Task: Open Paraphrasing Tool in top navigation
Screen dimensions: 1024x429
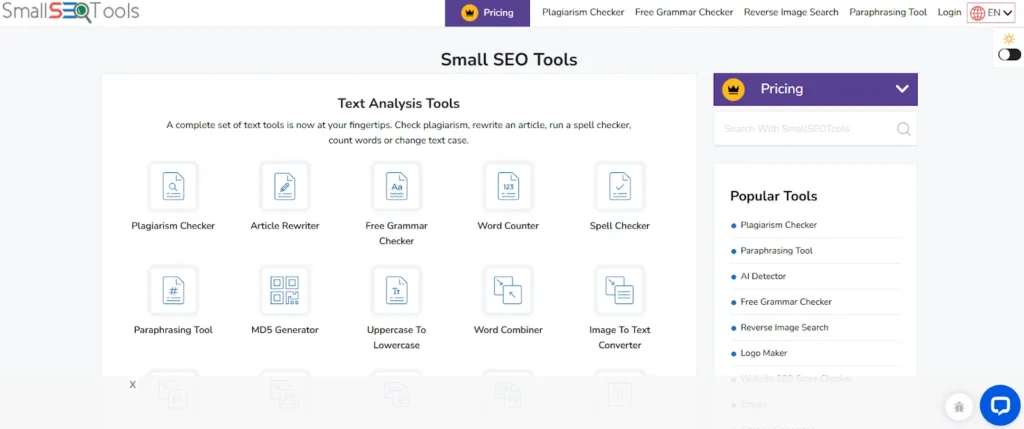Action: click(x=888, y=12)
